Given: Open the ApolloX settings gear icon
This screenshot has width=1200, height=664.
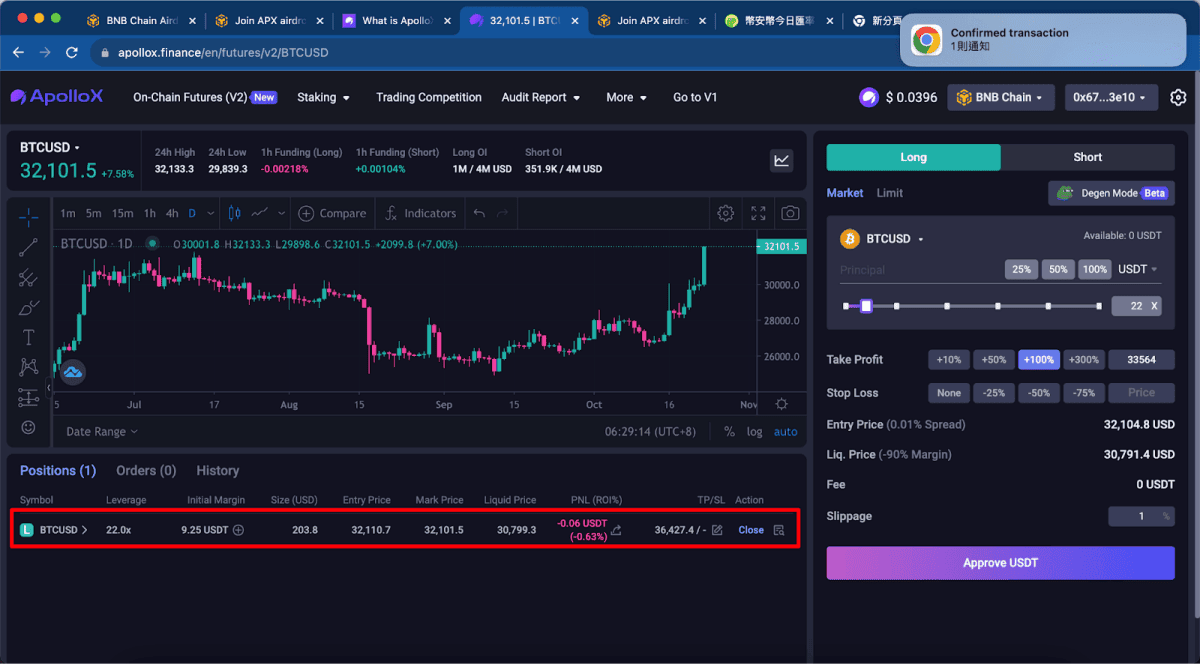Looking at the screenshot, I should pos(1178,98).
